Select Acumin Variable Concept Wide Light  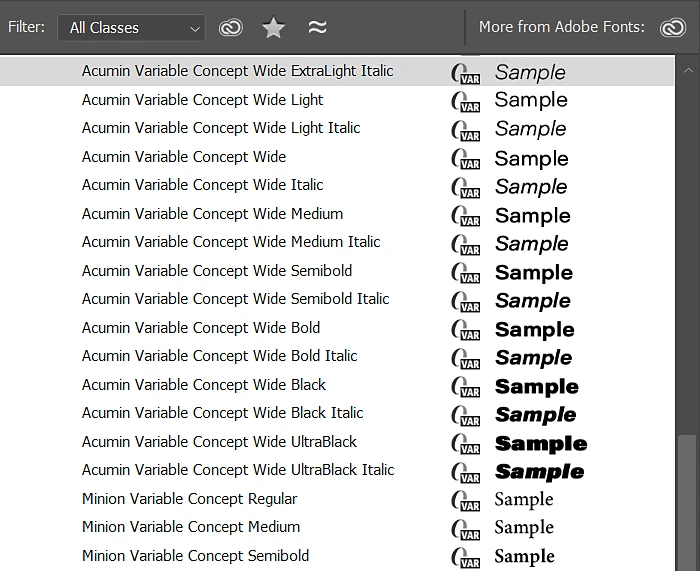(x=337, y=100)
